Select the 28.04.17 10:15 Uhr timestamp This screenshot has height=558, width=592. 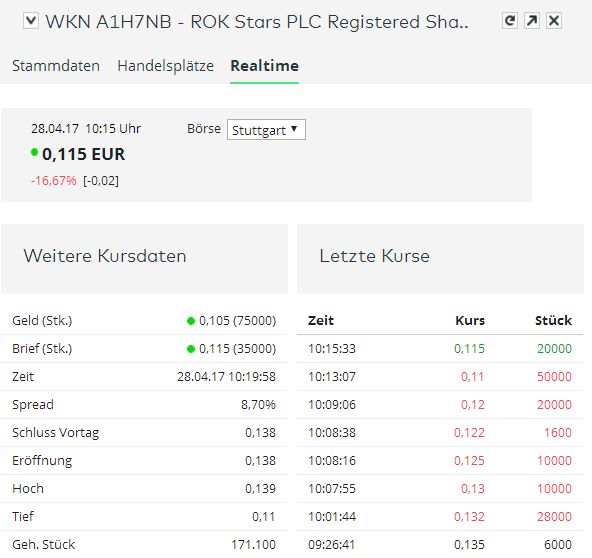pyautogui.click(x=86, y=129)
